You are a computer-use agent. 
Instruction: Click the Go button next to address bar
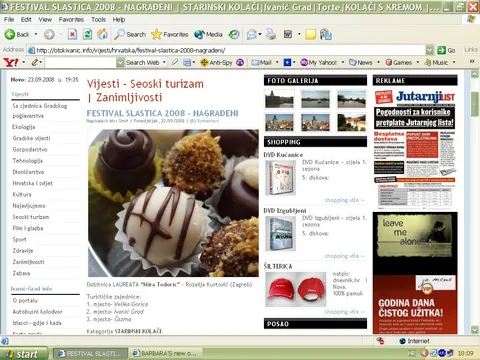tap(446, 50)
